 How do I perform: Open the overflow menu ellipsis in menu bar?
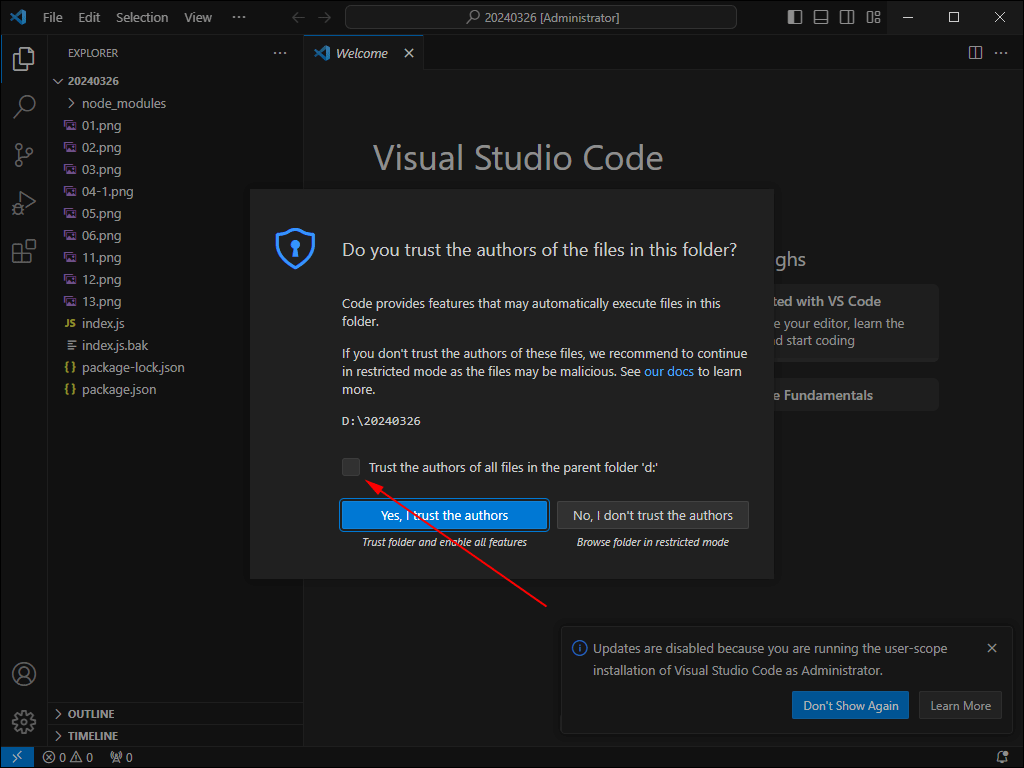239,18
